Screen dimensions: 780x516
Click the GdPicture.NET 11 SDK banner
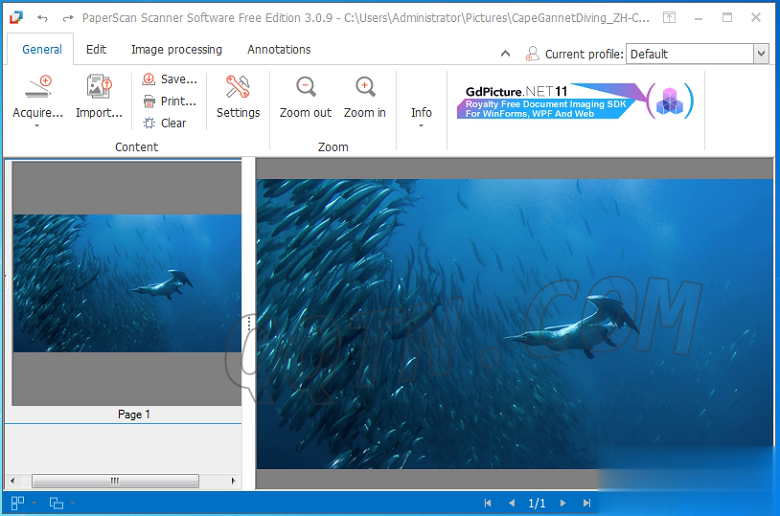click(575, 101)
